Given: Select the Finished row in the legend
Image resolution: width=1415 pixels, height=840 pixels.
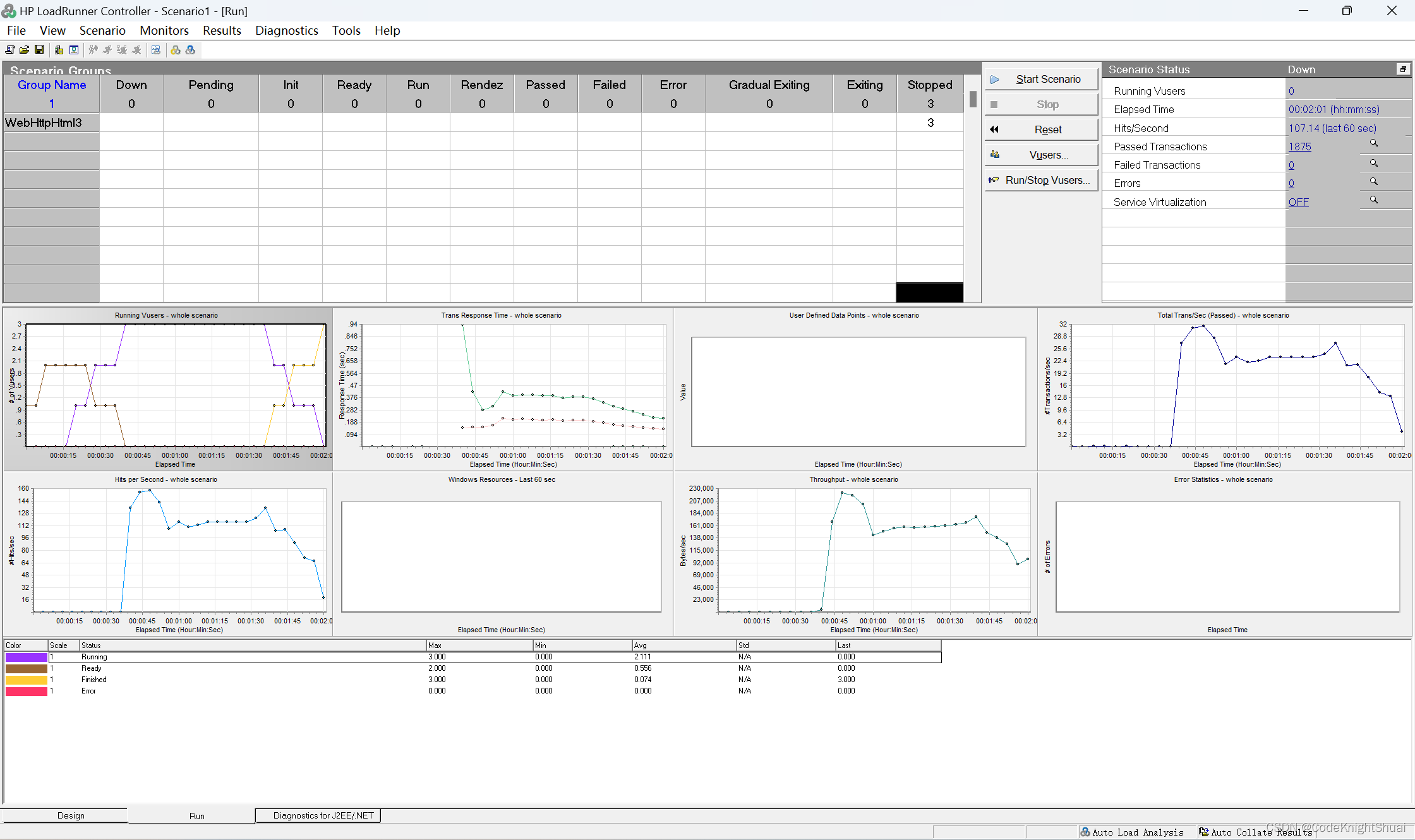Looking at the screenshot, I should (x=473, y=680).
